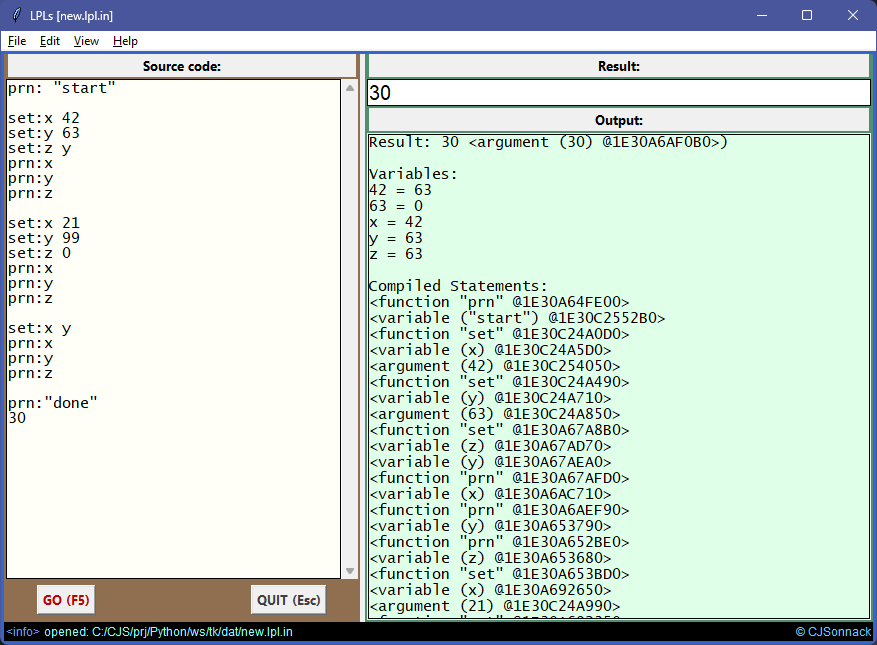This screenshot has width=877, height=645.
Task: Click the "Output:" panel header
Action: point(618,120)
